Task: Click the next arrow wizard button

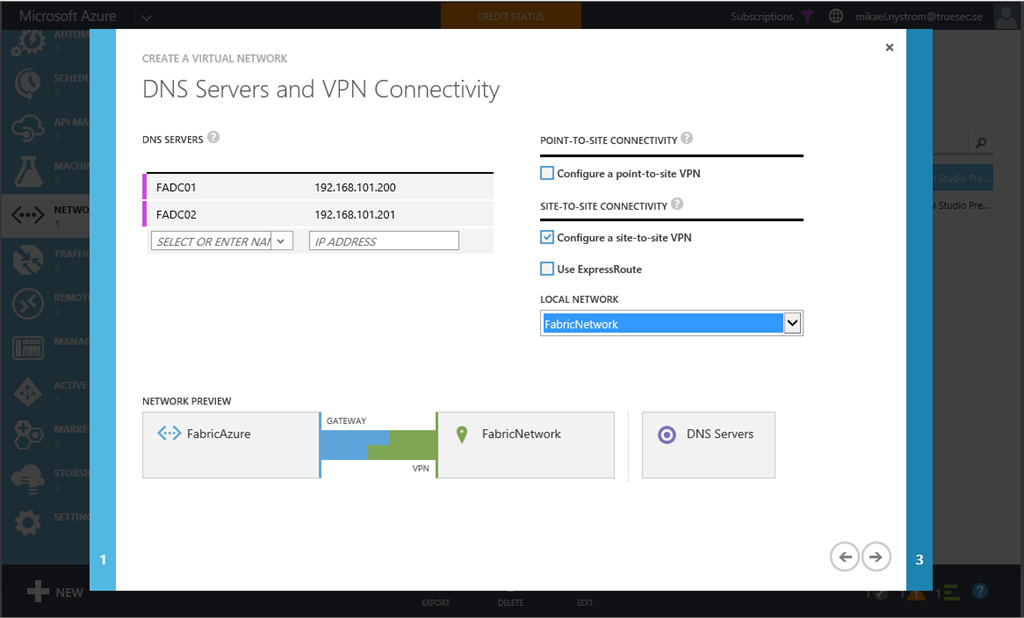Action: [x=876, y=557]
